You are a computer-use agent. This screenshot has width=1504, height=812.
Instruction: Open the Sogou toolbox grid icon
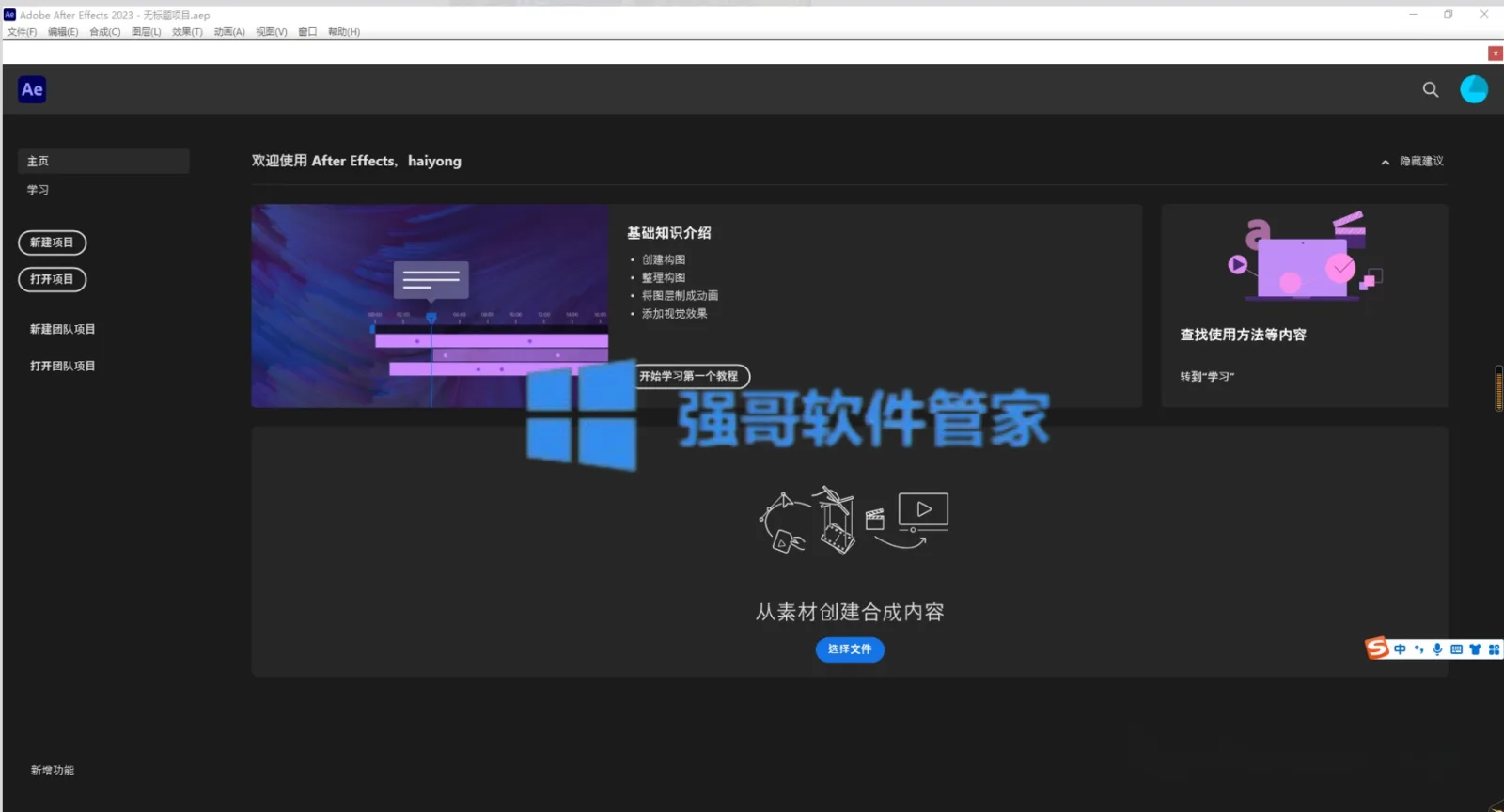1494,649
